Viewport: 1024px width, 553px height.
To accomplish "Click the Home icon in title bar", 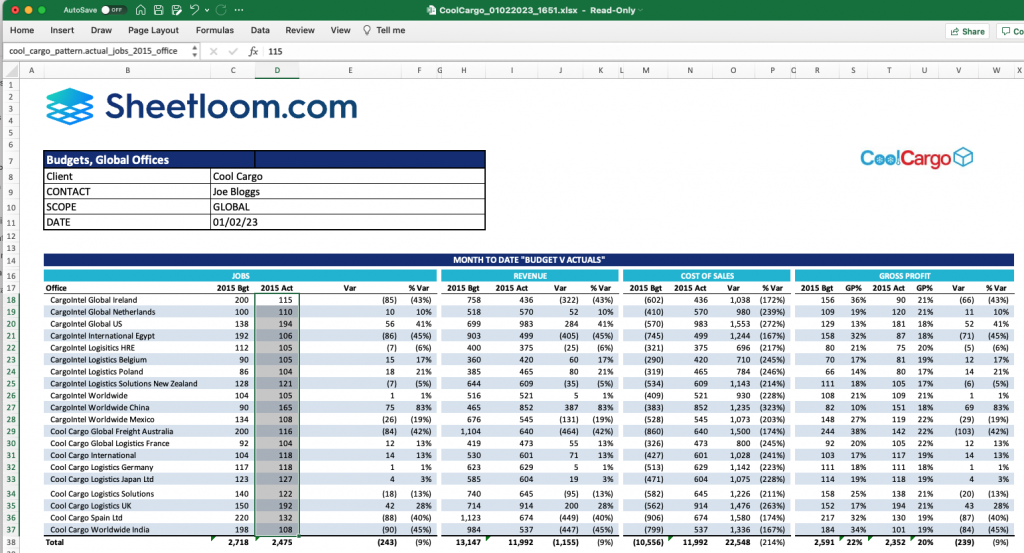I will (x=140, y=10).
